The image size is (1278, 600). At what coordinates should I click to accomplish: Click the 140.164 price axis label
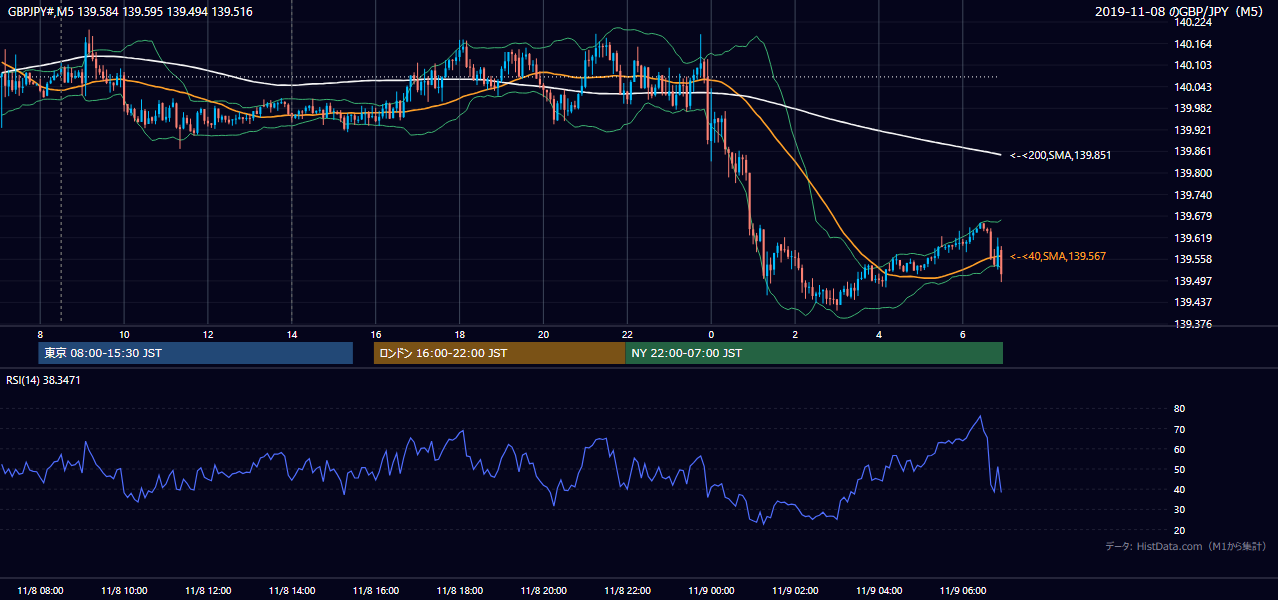[1193, 44]
